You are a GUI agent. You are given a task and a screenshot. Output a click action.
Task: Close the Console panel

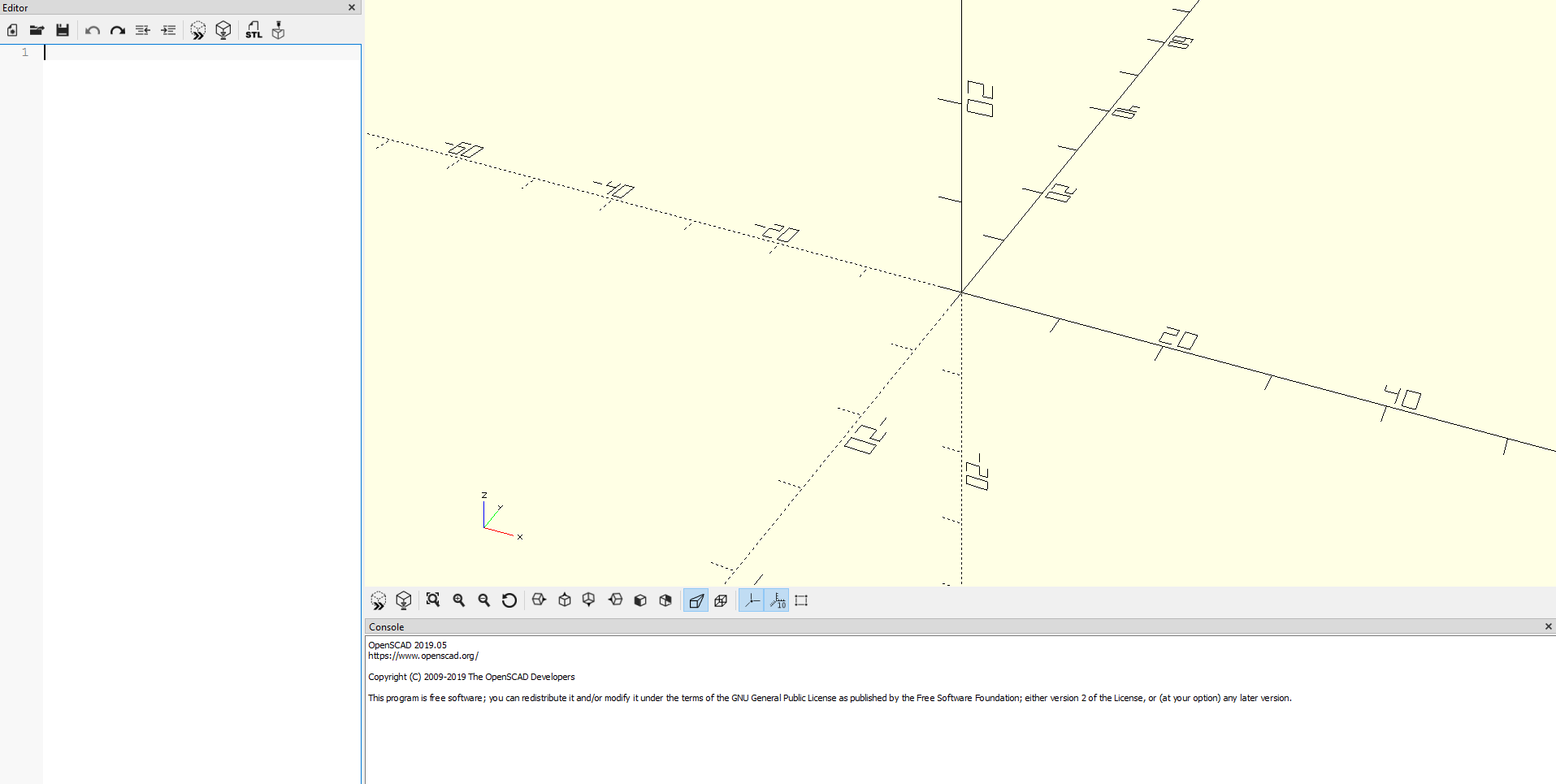[1548, 626]
